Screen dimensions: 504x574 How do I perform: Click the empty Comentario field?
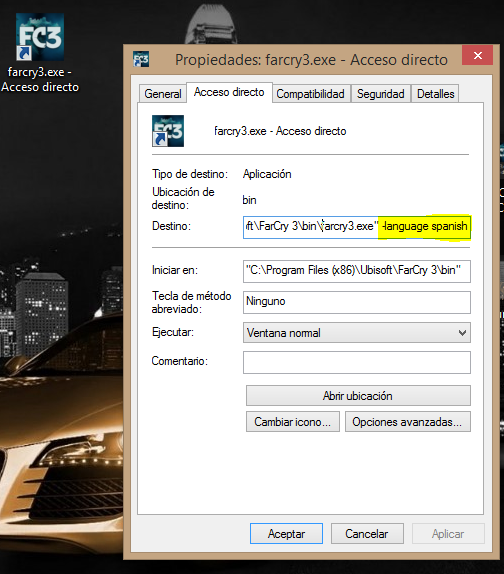point(357,362)
